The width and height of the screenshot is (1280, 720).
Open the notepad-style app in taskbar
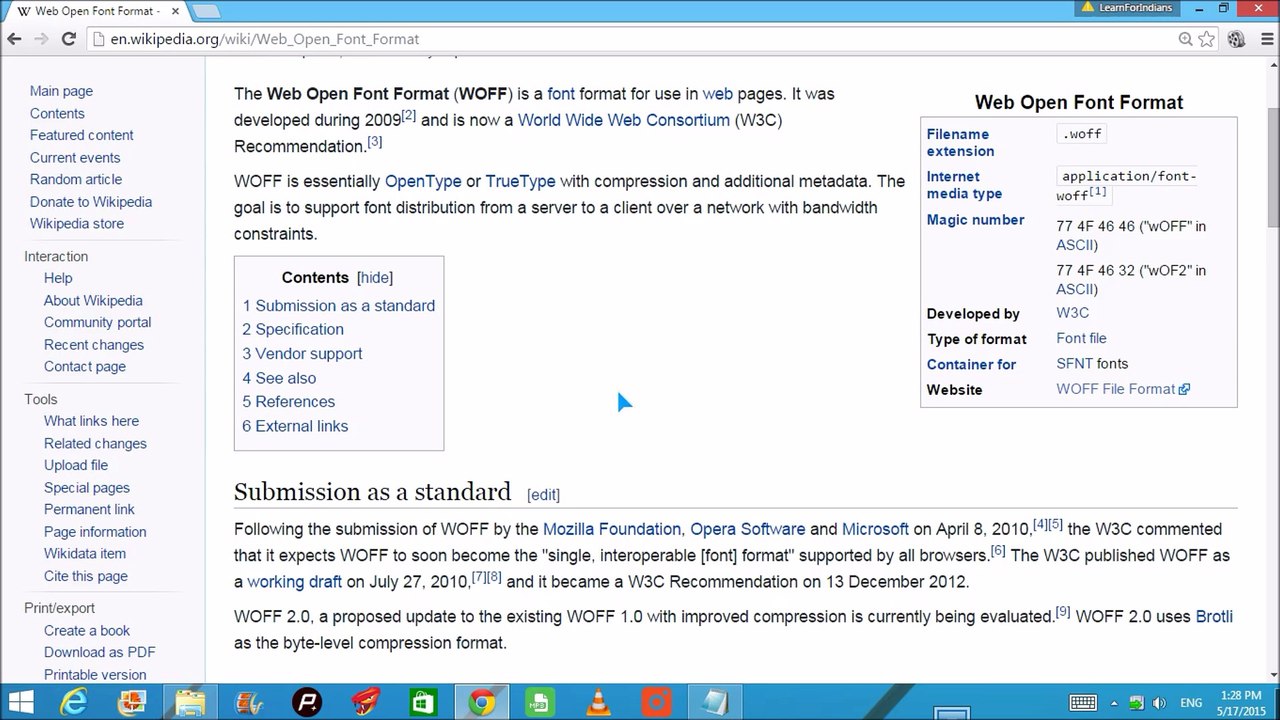click(714, 703)
